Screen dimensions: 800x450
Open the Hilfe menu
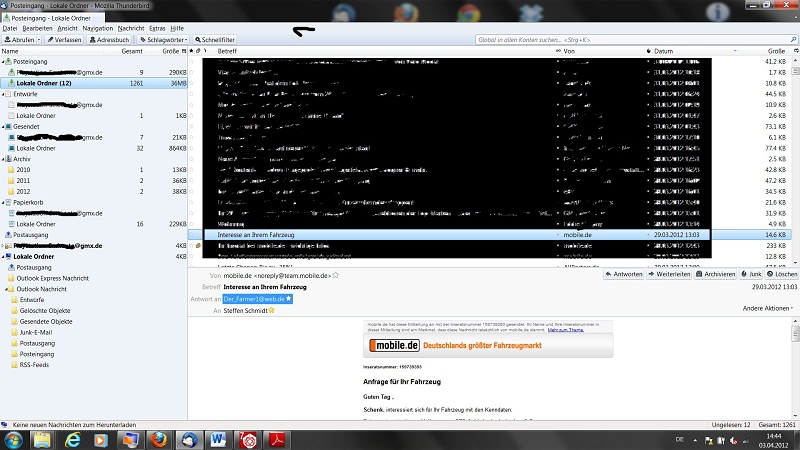click(x=177, y=29)
